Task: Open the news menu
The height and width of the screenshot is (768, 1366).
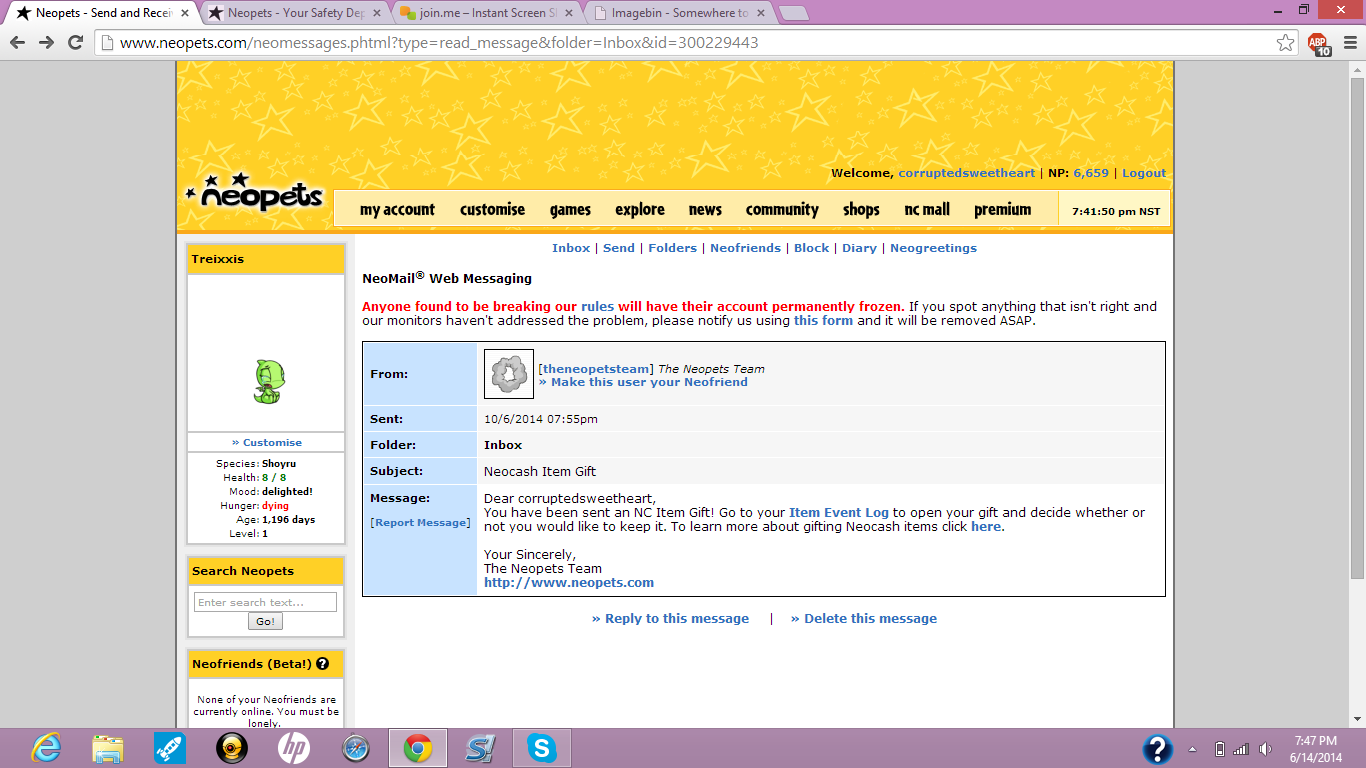Action: (705, 209)
